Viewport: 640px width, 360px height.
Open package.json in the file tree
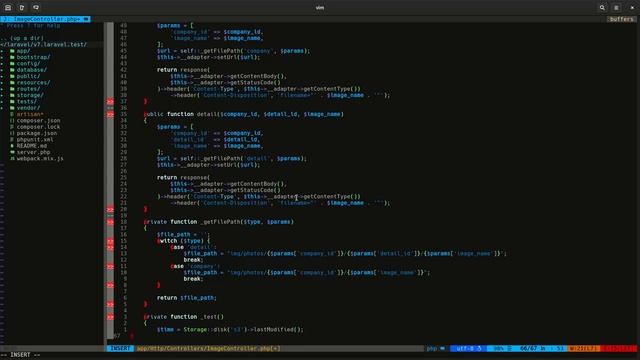pos(37,133)
